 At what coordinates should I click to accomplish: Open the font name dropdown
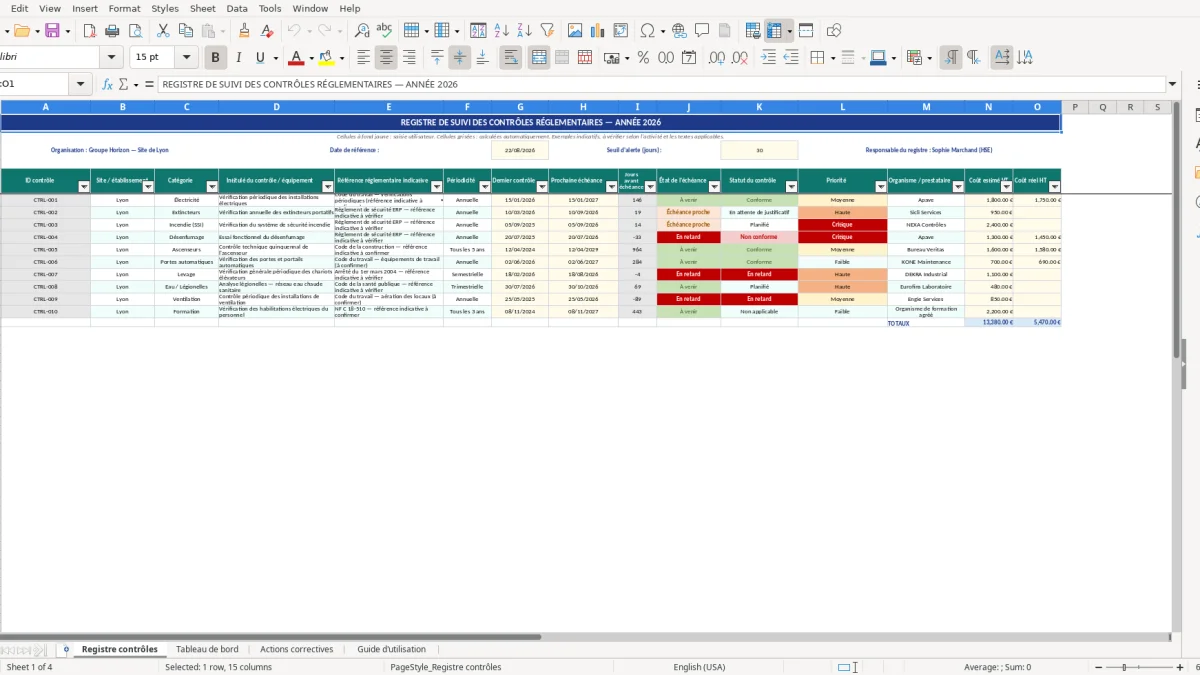[x=112, y=58]
